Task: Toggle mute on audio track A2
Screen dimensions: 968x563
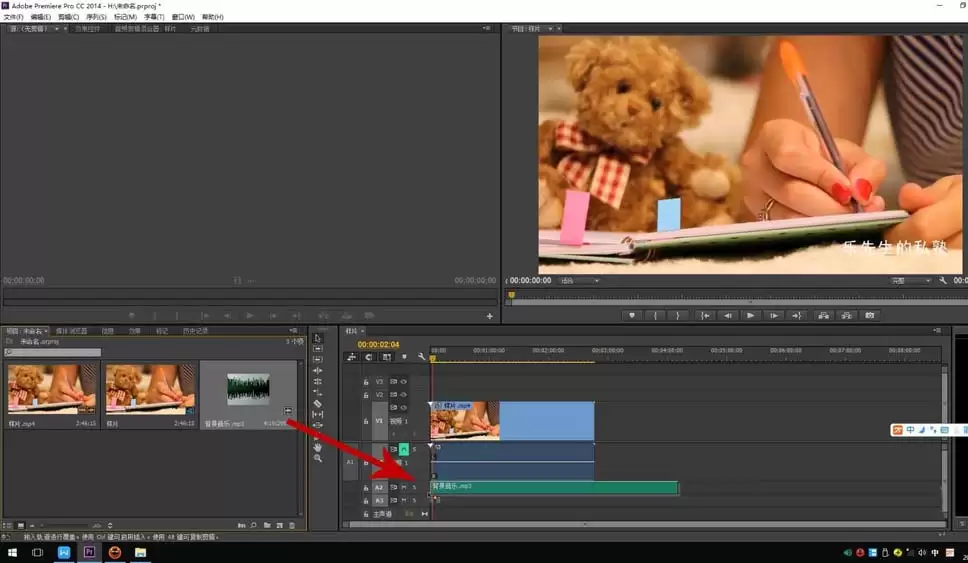Action: coord(403,487)
